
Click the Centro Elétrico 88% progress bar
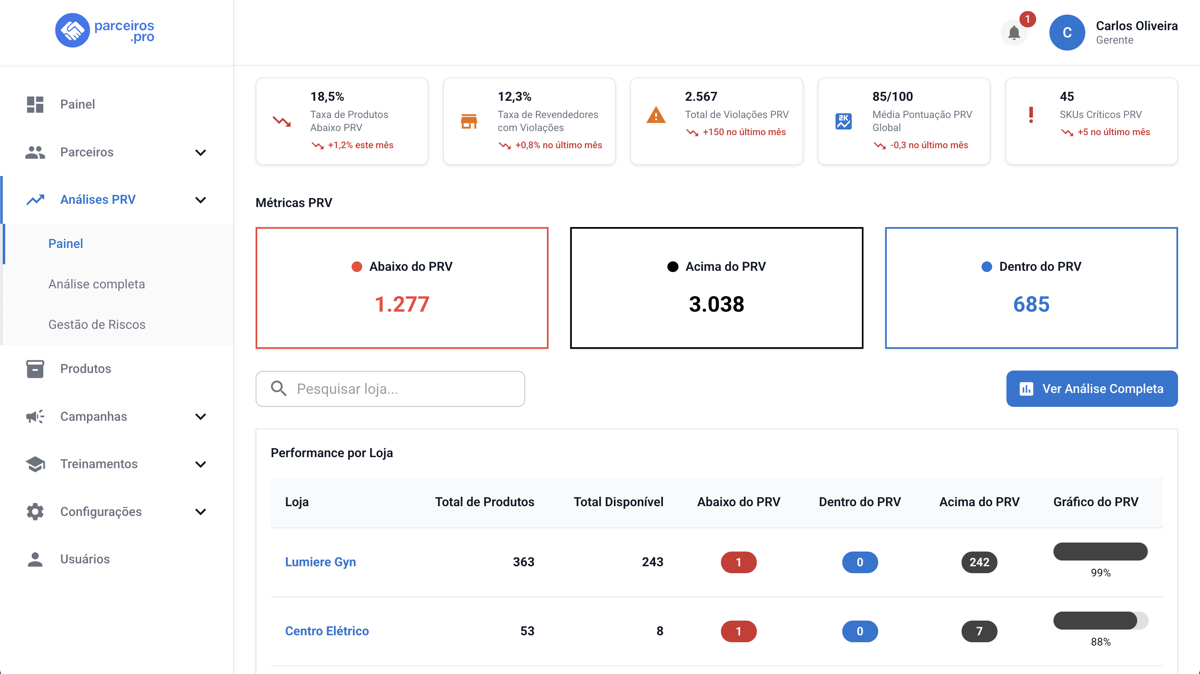click(x=1100, y=621)
